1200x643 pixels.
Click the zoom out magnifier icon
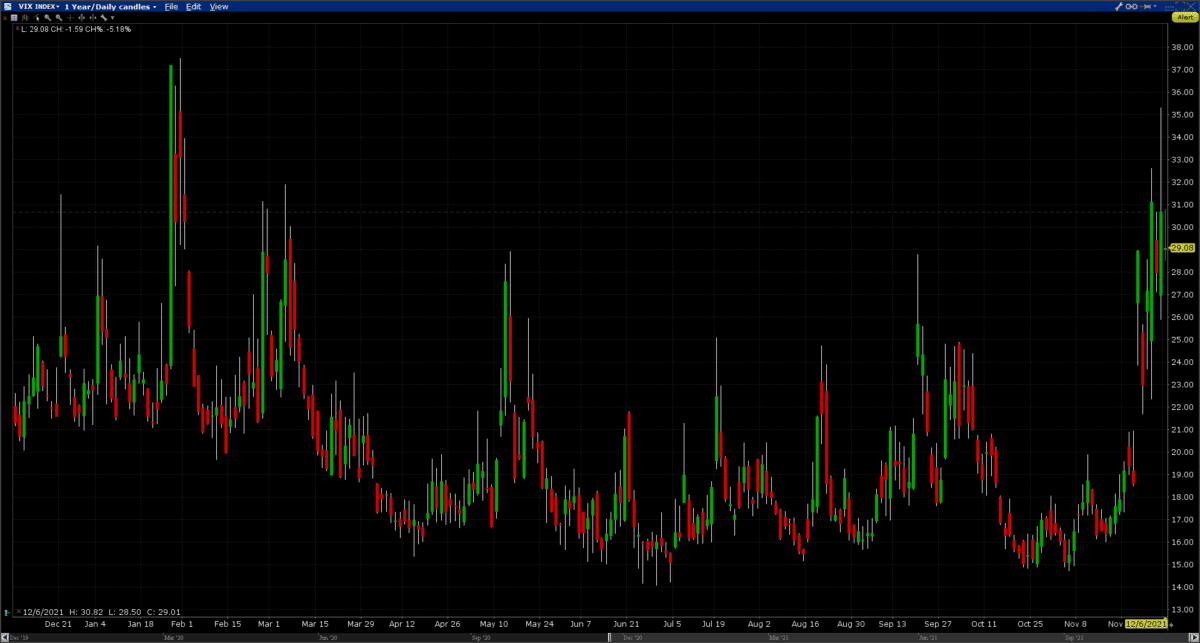coord(59,18)
